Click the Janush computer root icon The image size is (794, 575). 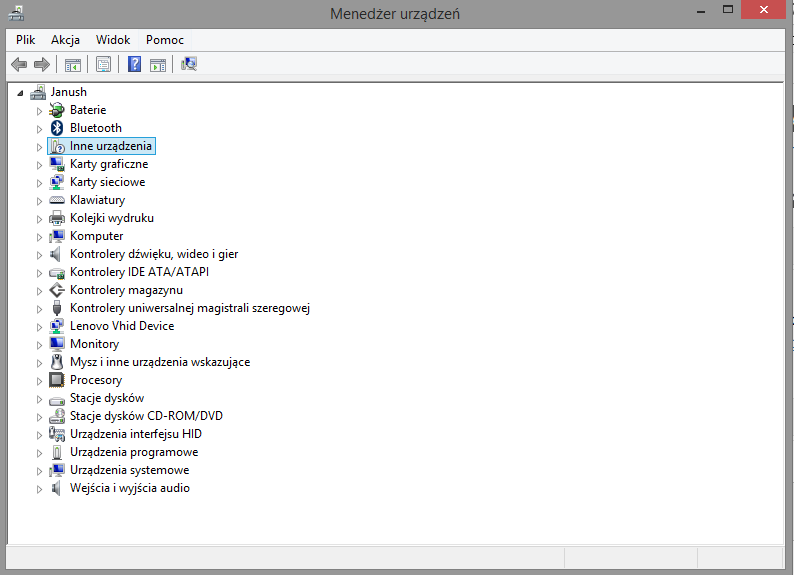pyautogui.click(x=38, y=92)
